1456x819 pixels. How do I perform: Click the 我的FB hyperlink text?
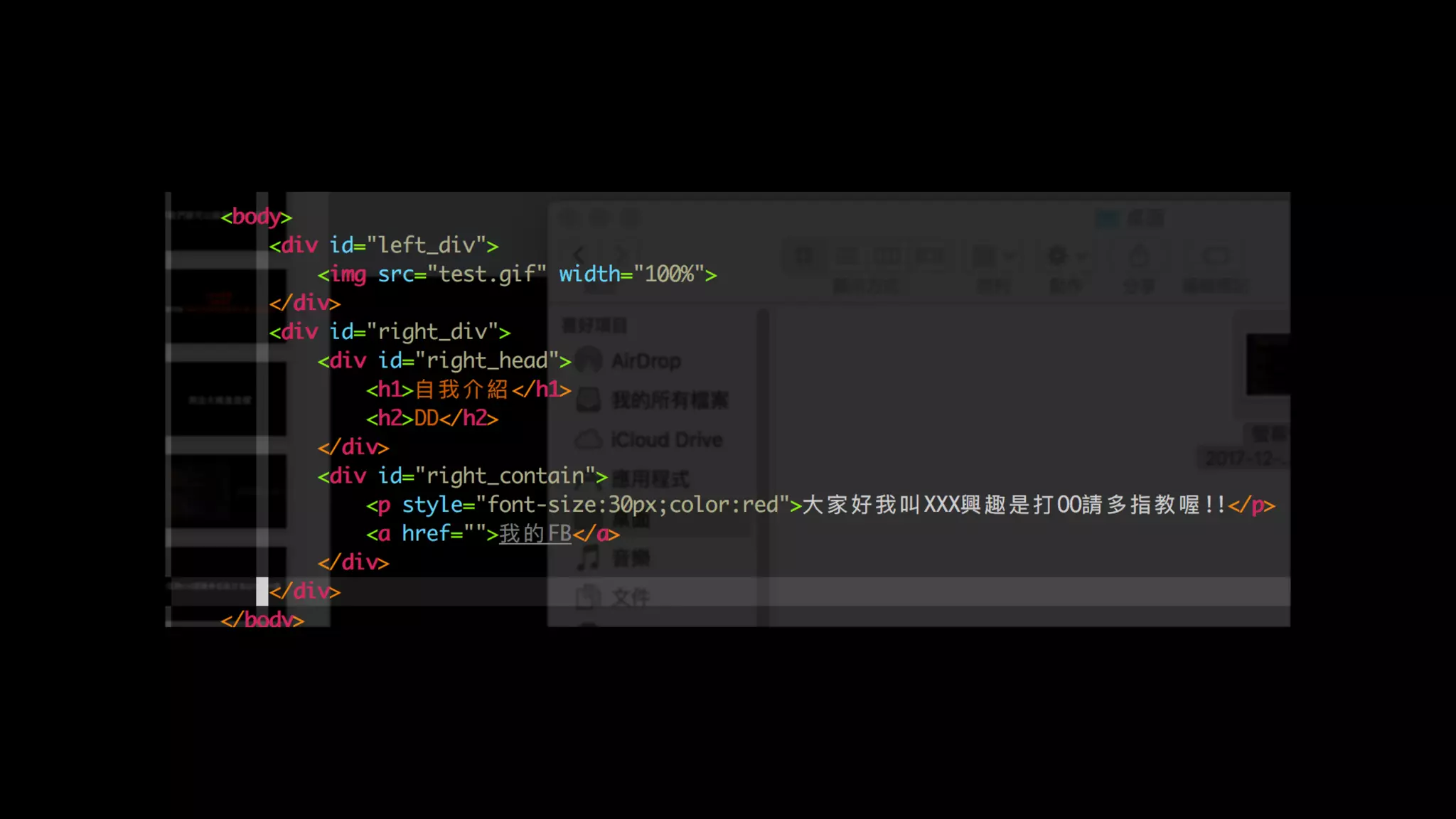coord(535,533)
